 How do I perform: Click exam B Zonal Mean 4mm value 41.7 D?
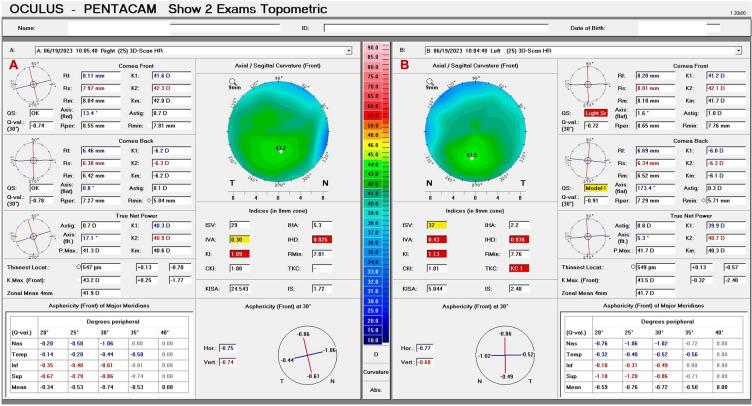coord(656,292)
